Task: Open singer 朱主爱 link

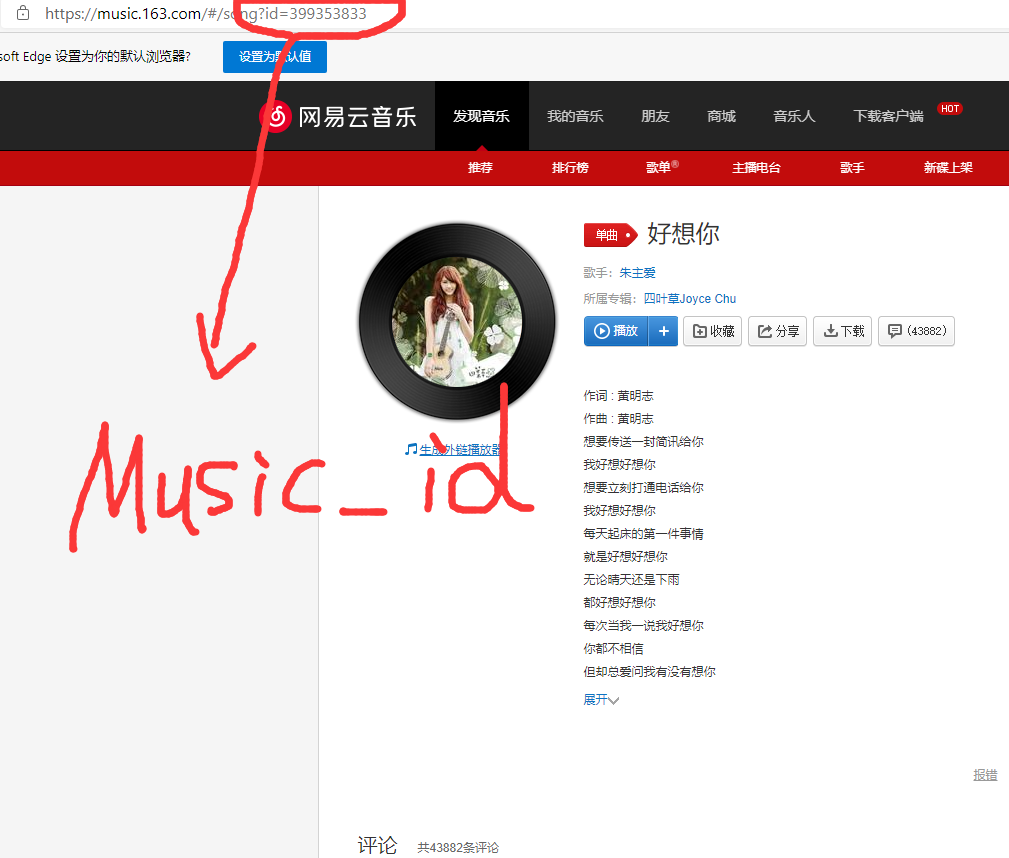Action: [x=637, y=273]
